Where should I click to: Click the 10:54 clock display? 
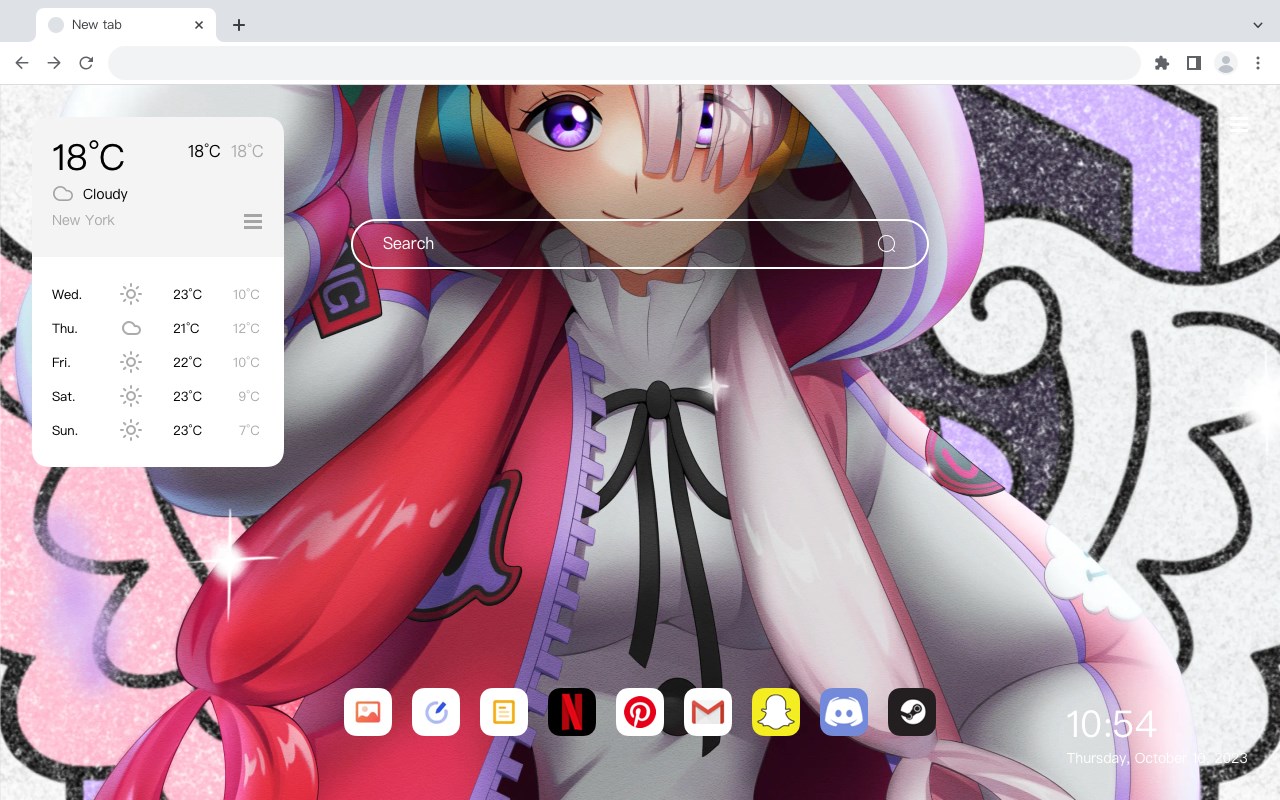tap(1111, 724)
